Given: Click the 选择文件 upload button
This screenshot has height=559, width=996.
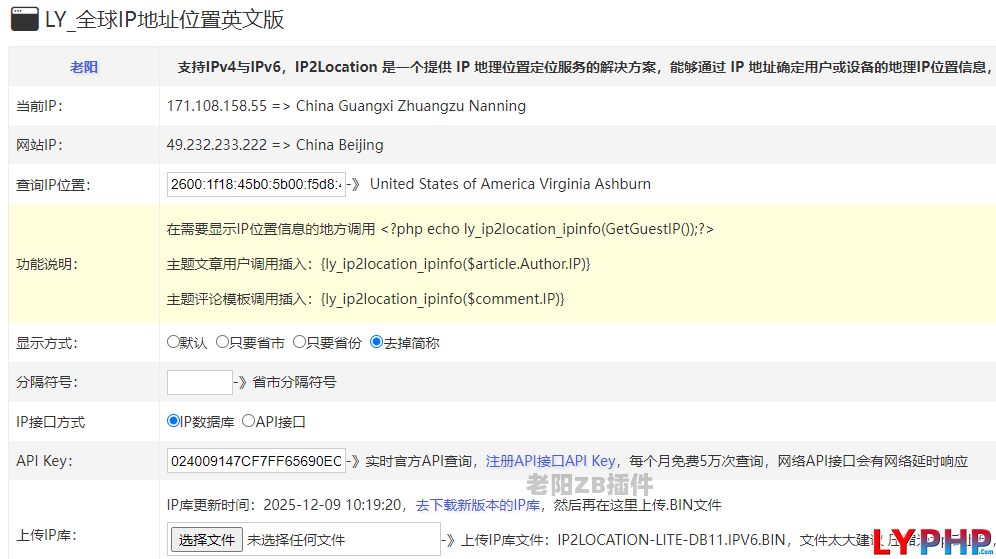Looking at the screenshot, I should [x=206, y=540].
